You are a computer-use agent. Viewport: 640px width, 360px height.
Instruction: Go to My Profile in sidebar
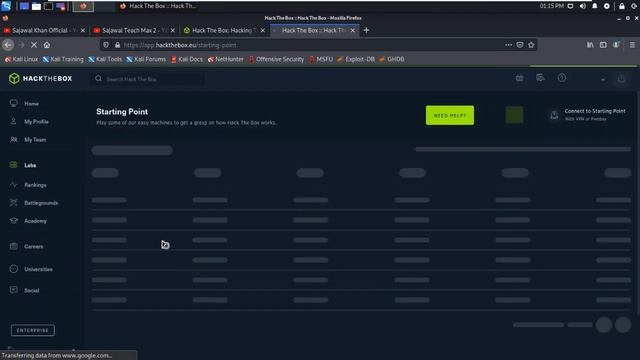click(29, 122)
